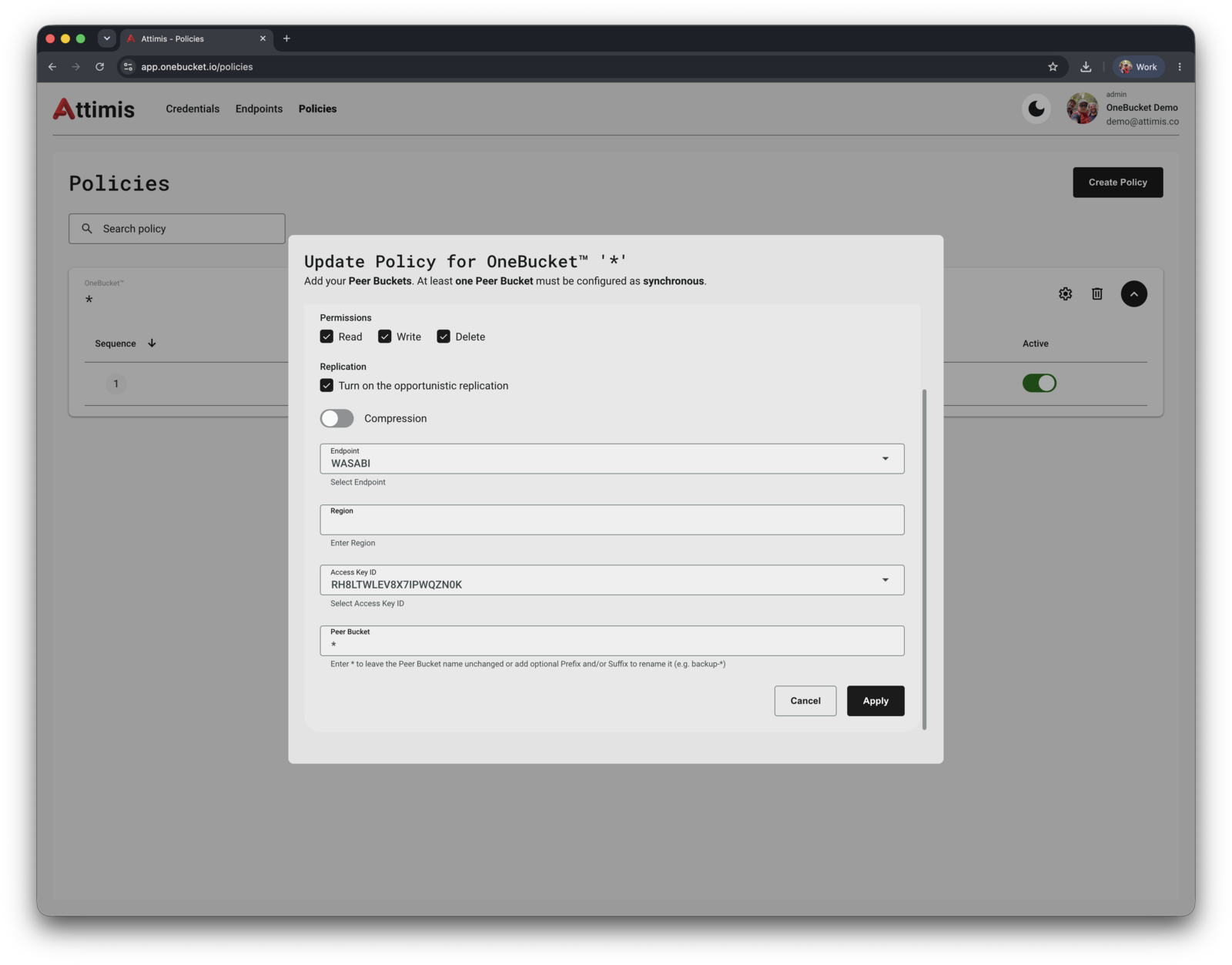Screen dimensions: 1232x965
Task: Toggle dark mode moon icon
Action: pos(1036,109)
